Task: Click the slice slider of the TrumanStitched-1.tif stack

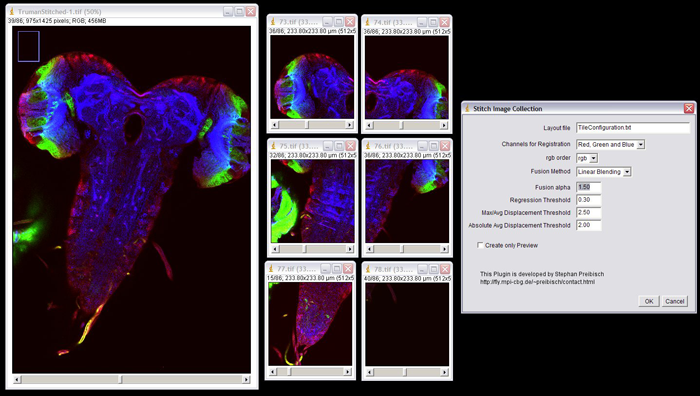Action: 131,379
